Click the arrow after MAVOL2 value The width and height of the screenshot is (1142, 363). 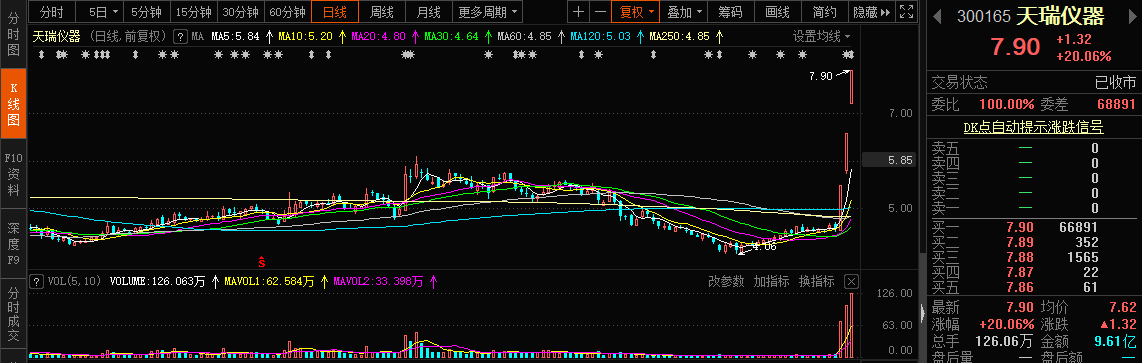tap(433, 281)
